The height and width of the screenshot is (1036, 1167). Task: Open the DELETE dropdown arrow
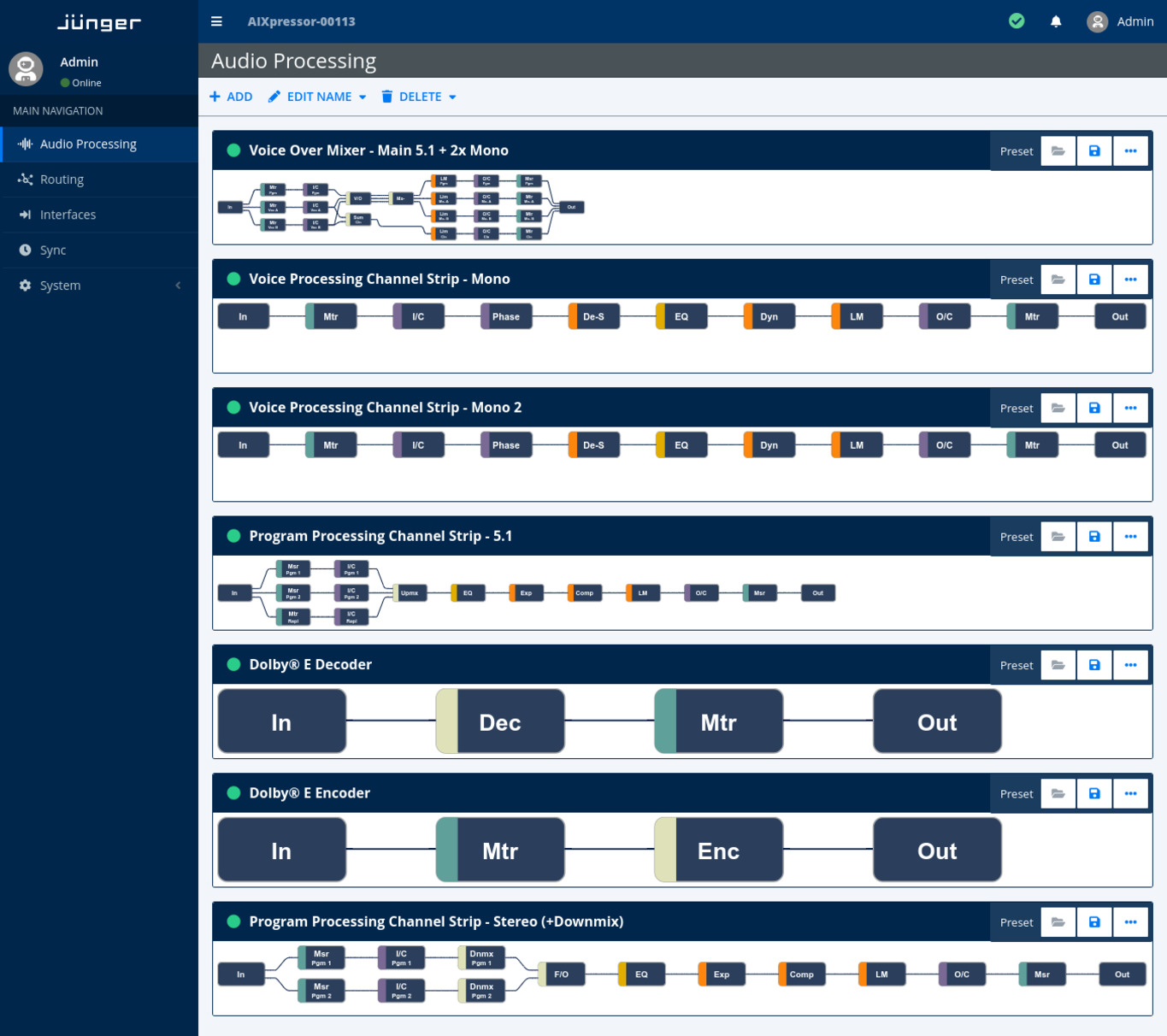point(452,97)
